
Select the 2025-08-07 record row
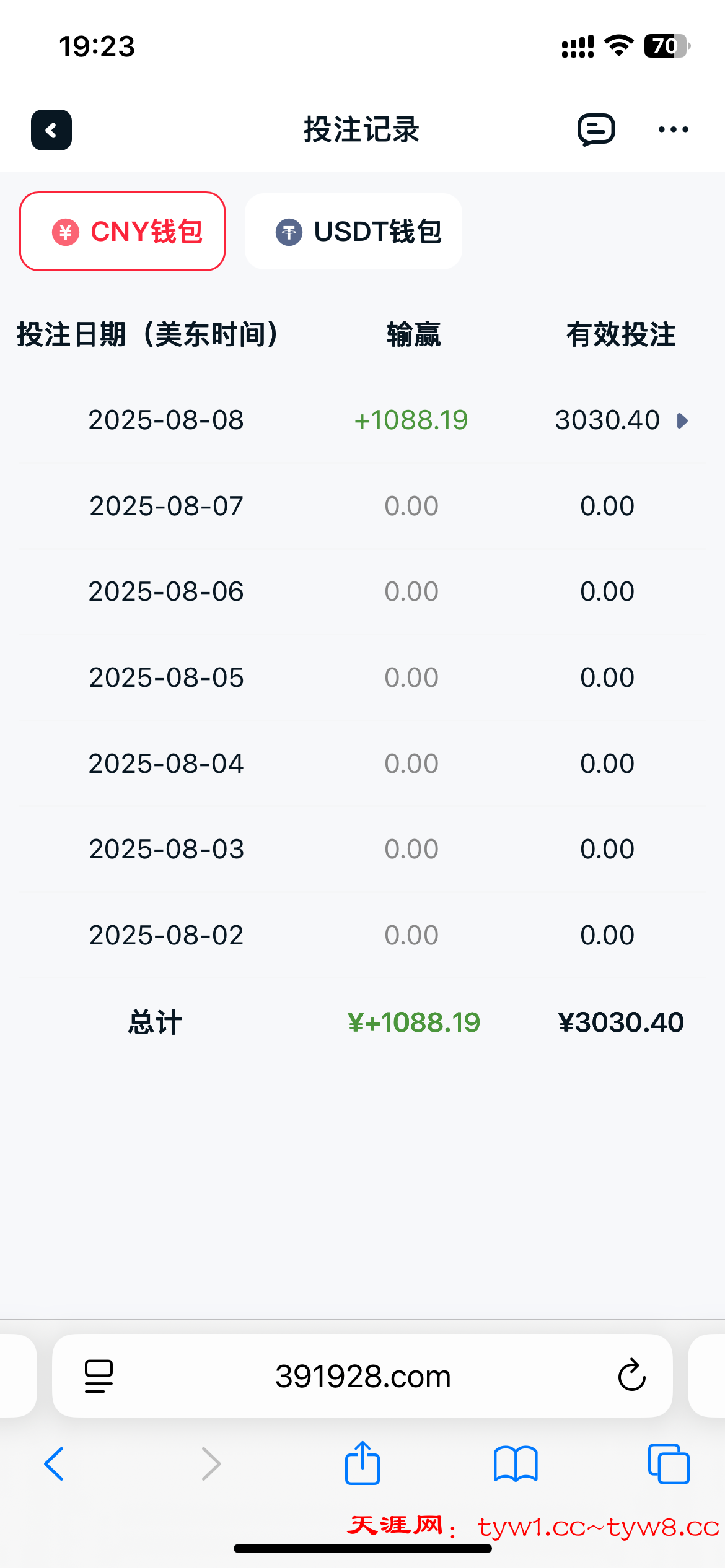pos(166,506)
